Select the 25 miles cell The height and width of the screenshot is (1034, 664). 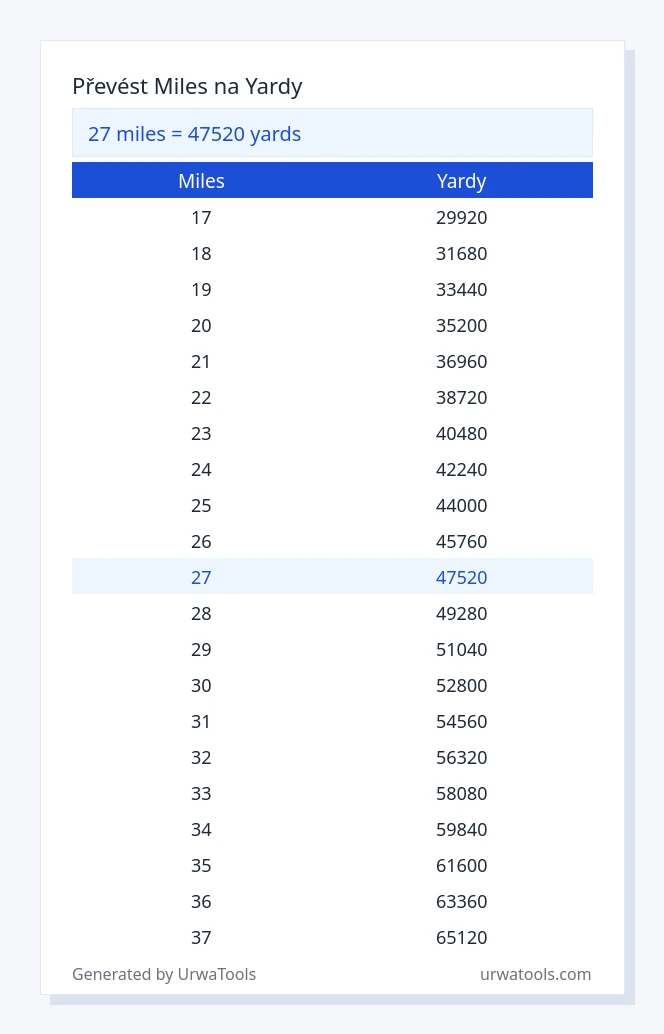(x=201, y=506)
